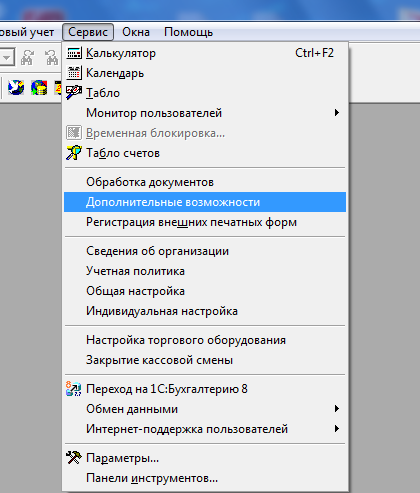This screenshot has height=493, width=420.
Task: Click the globe with coins toolbar icon
Action: point(39,88)
